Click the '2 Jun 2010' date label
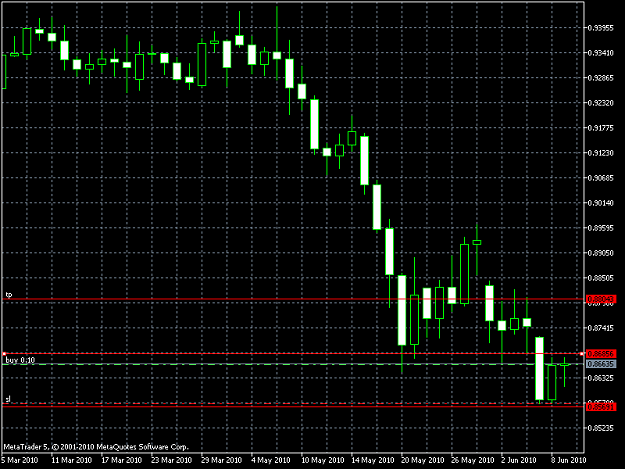Screen dimensions: 625x469 [519, 460]
